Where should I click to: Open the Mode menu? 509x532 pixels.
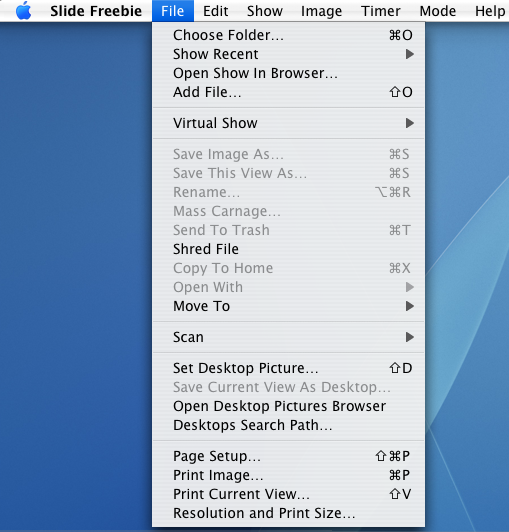click(437, 11)
